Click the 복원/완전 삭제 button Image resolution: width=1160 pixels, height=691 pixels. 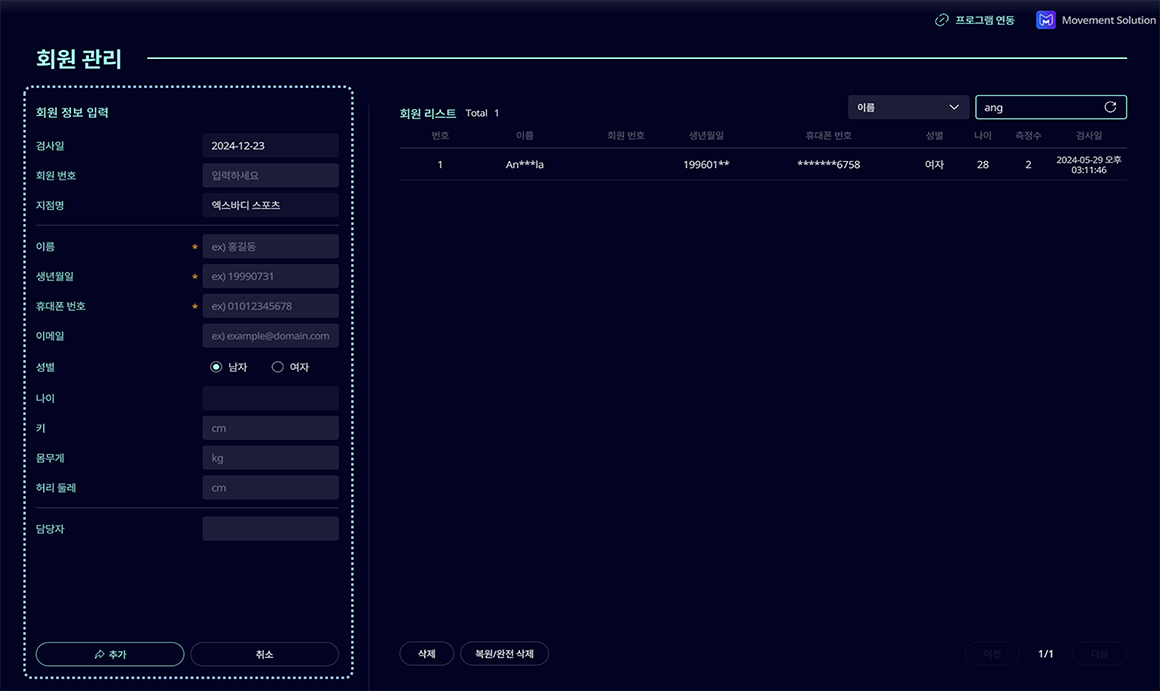504,654
